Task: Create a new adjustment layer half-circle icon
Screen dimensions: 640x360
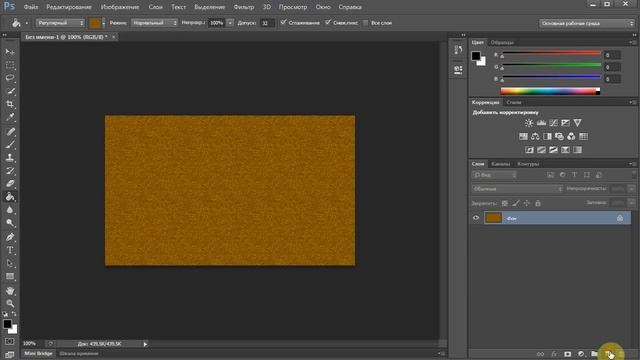Action: pyautogui.click(x=581, y=354)
